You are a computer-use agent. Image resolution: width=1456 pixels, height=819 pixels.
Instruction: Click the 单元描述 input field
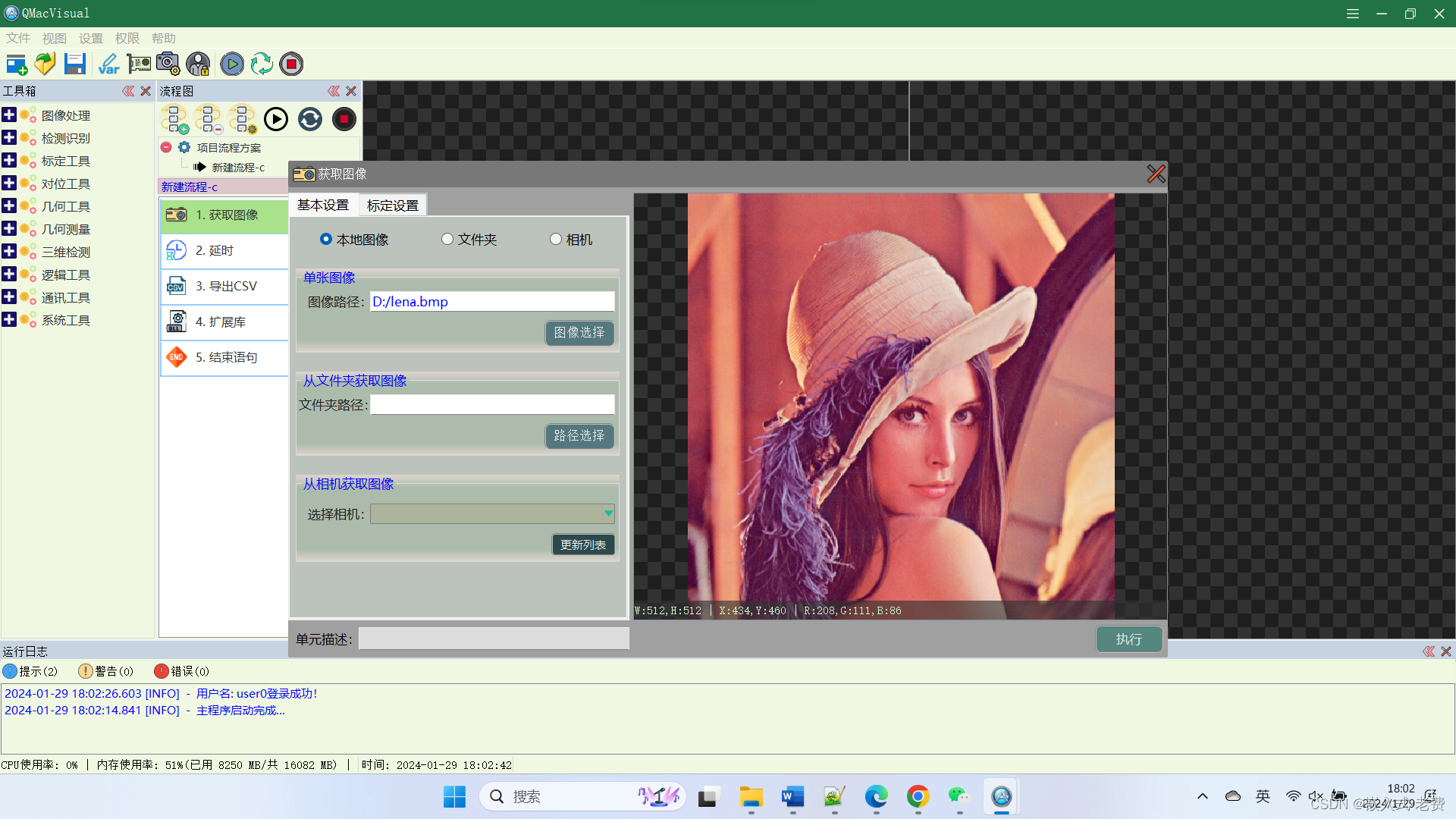tap(494, 639)
